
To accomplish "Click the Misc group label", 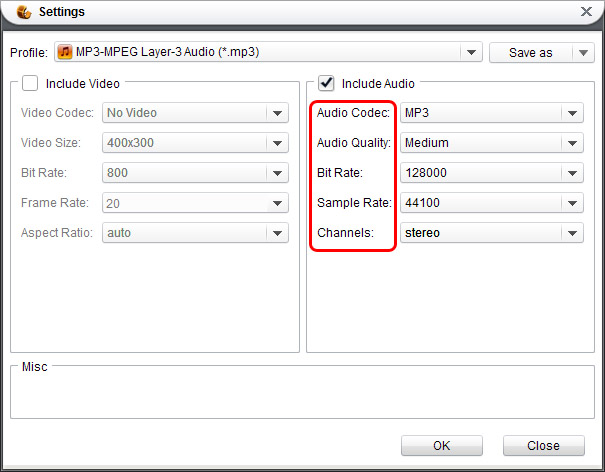I will click(x=35, y=367).
